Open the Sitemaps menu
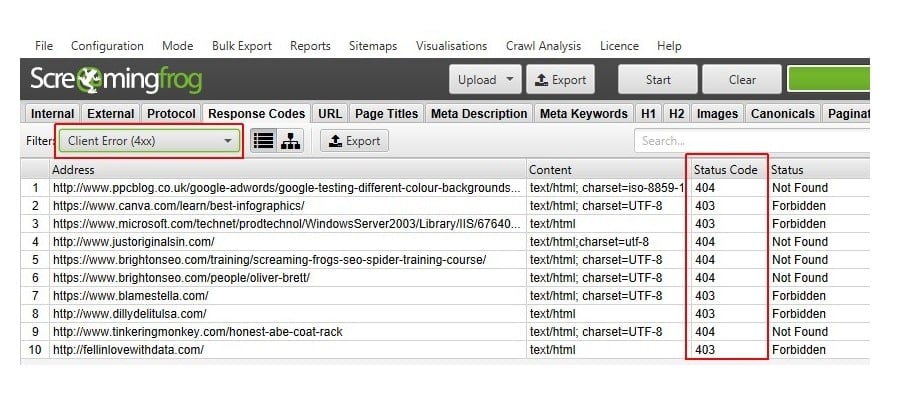 (x=373, y=46)
